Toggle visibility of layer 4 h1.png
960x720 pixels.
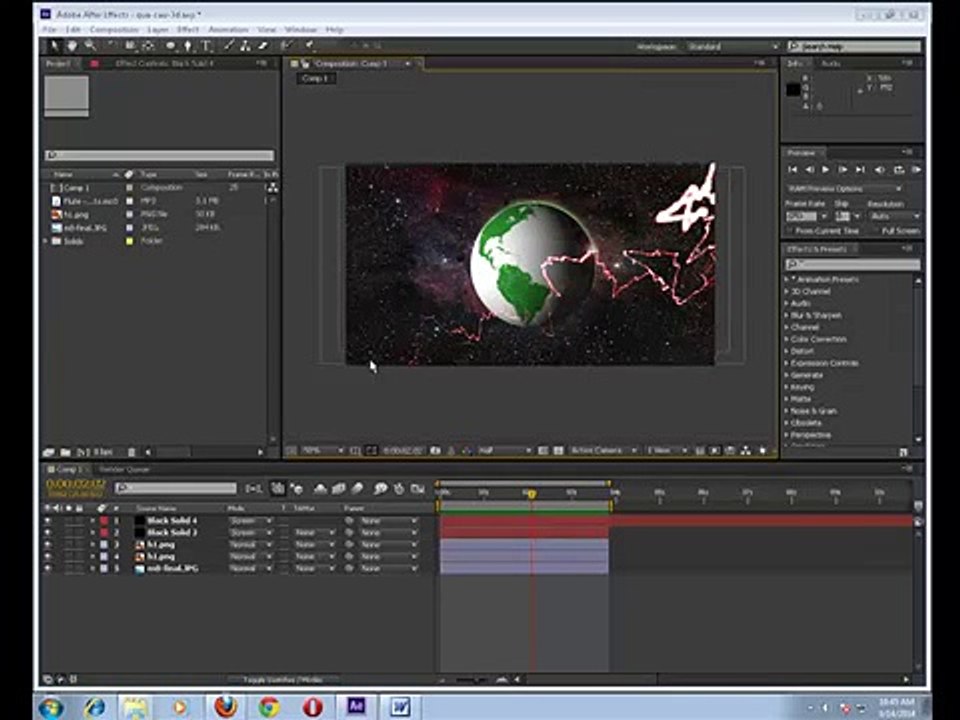[x=47, y=557]
